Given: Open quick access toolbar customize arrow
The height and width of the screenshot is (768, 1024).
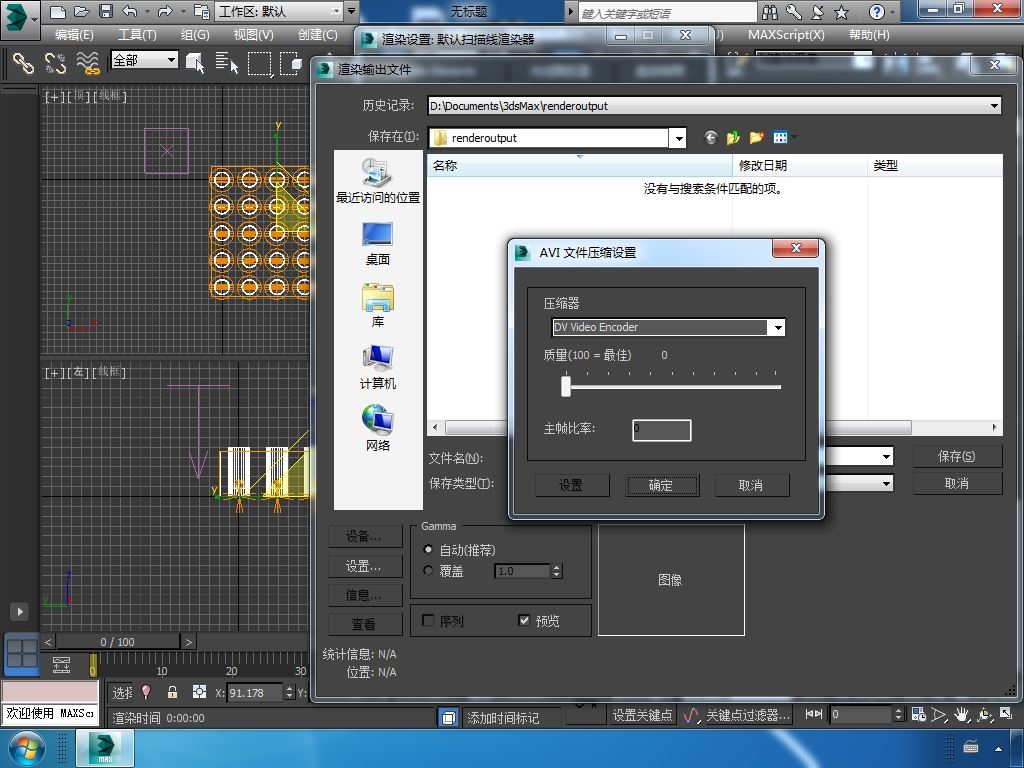Looking at the screenshot, I should [x=351, y=11].
